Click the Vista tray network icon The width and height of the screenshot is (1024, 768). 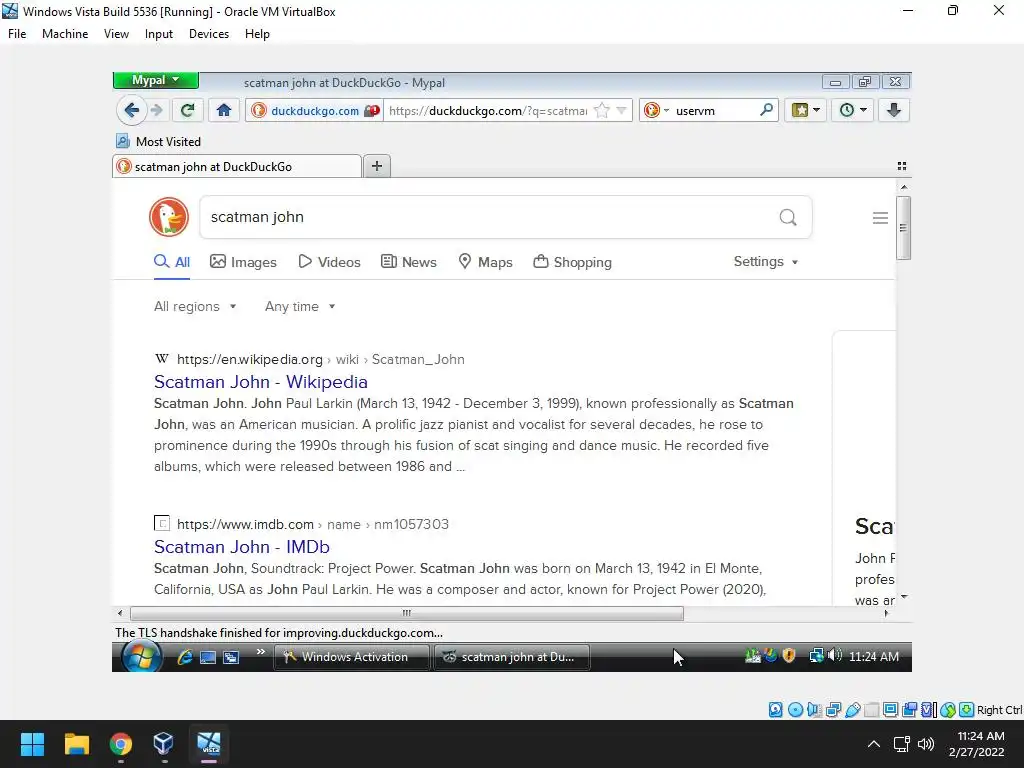816,655
